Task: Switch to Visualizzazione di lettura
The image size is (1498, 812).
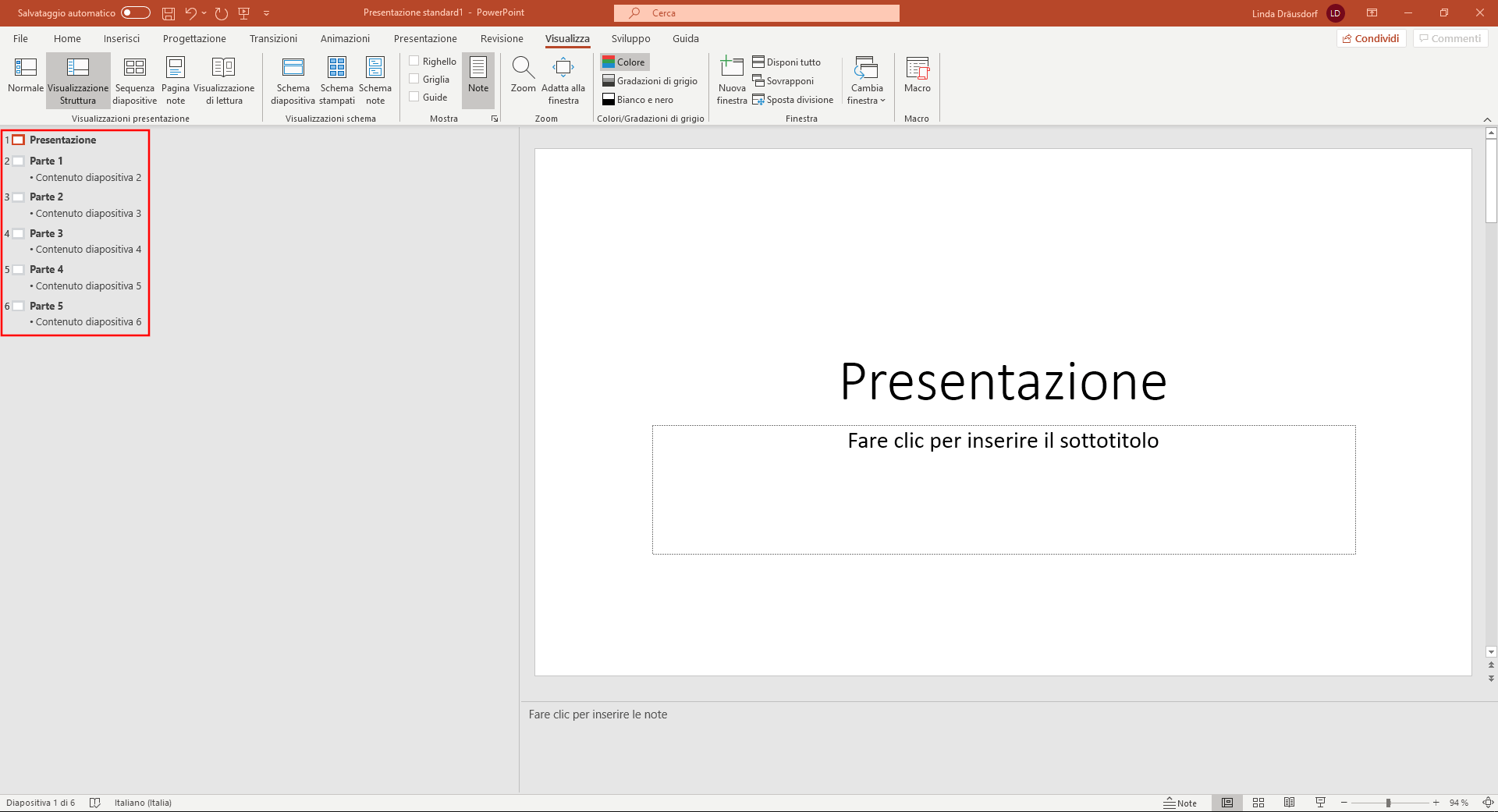Action: (224, 80)
